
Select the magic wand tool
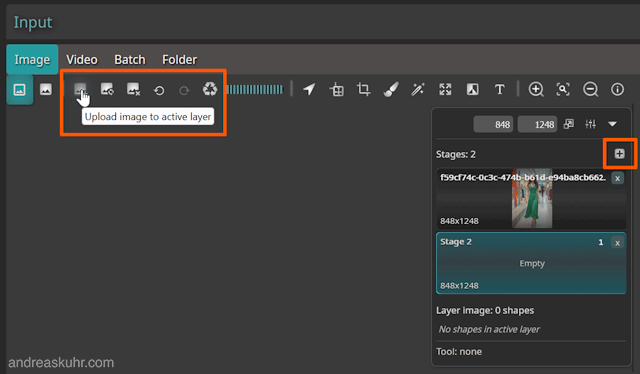(418, 89)
